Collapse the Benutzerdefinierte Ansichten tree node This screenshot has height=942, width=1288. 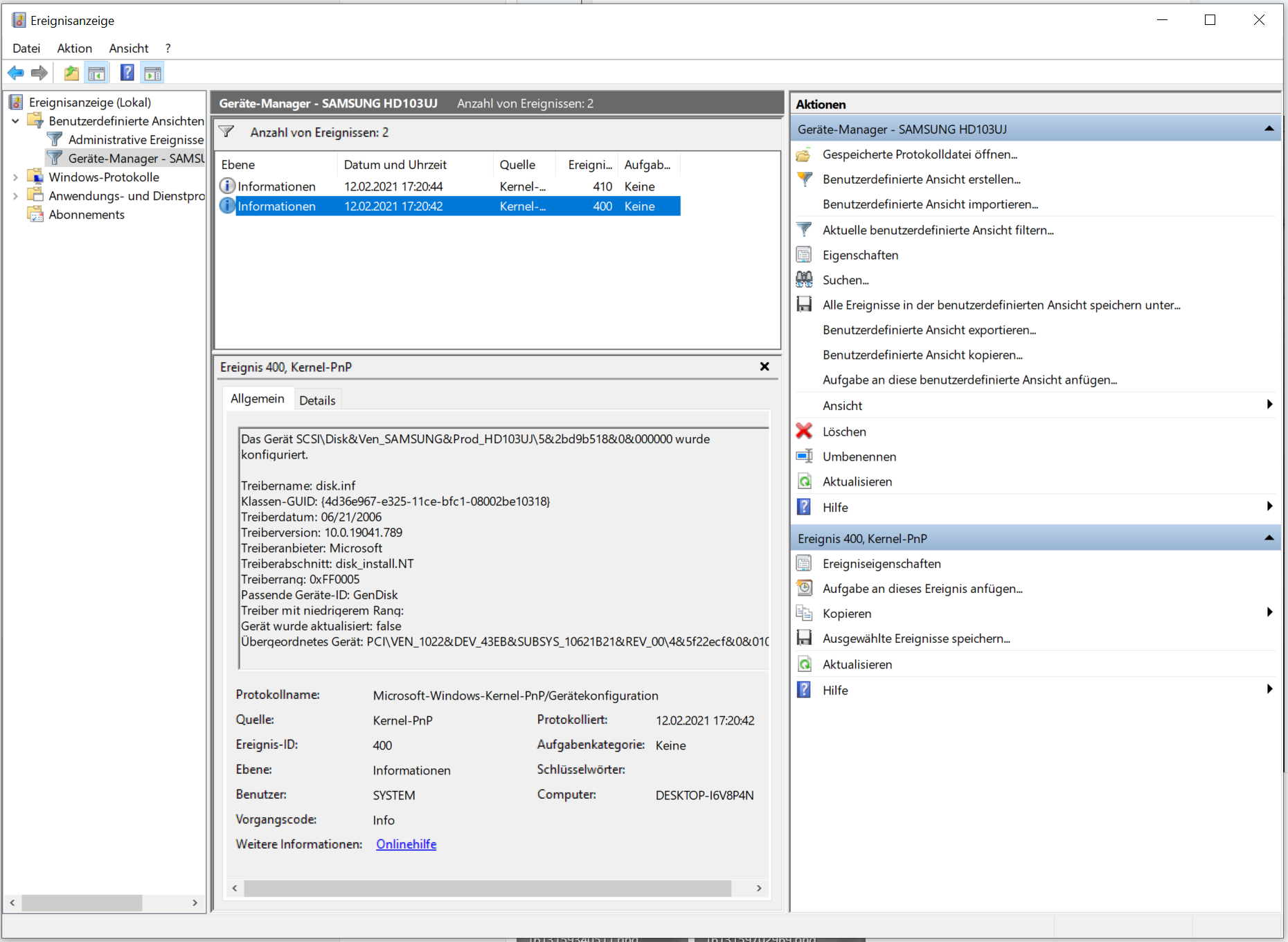(15, 121)
